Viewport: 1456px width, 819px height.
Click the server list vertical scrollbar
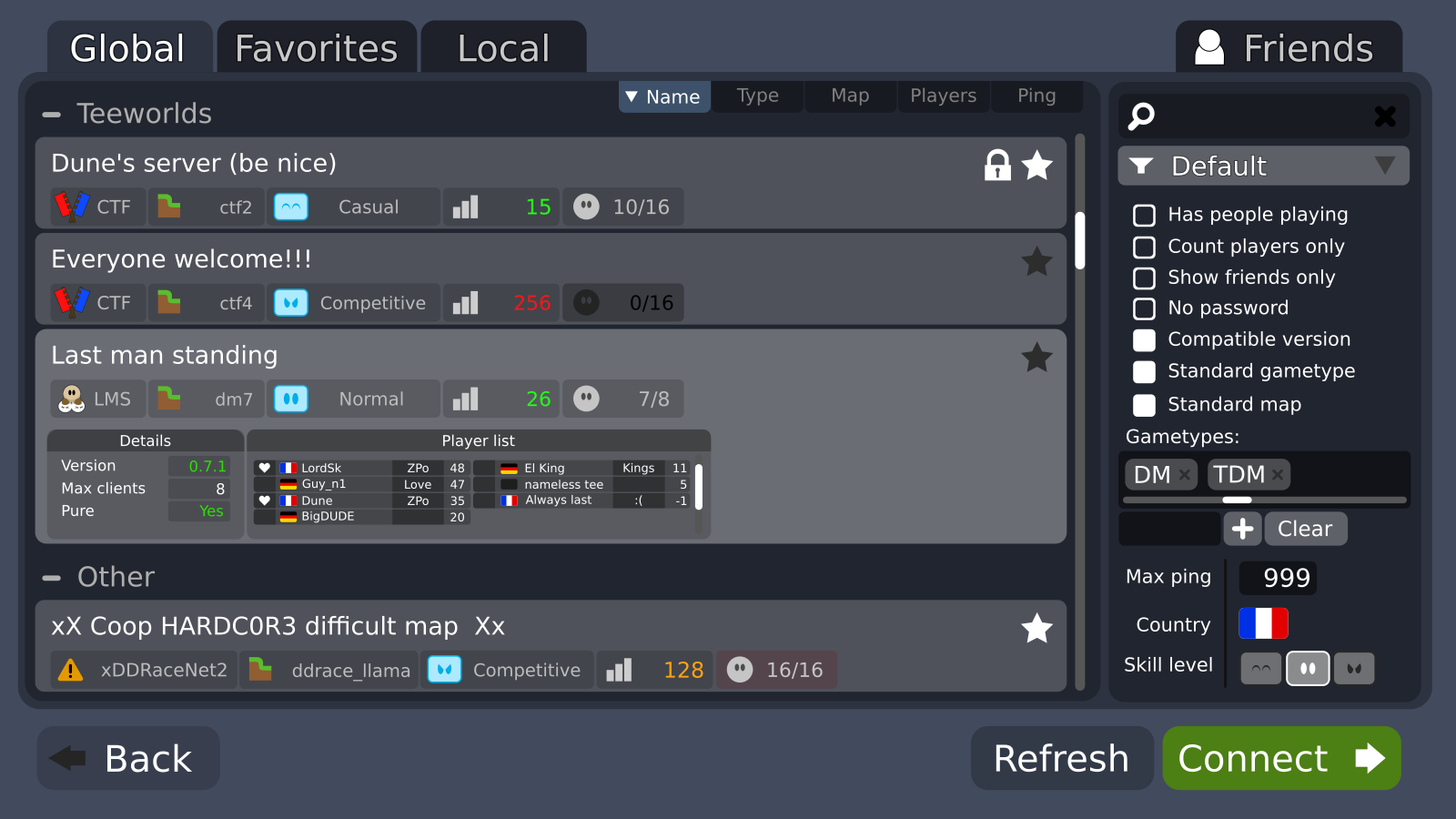pos(1080,241)
